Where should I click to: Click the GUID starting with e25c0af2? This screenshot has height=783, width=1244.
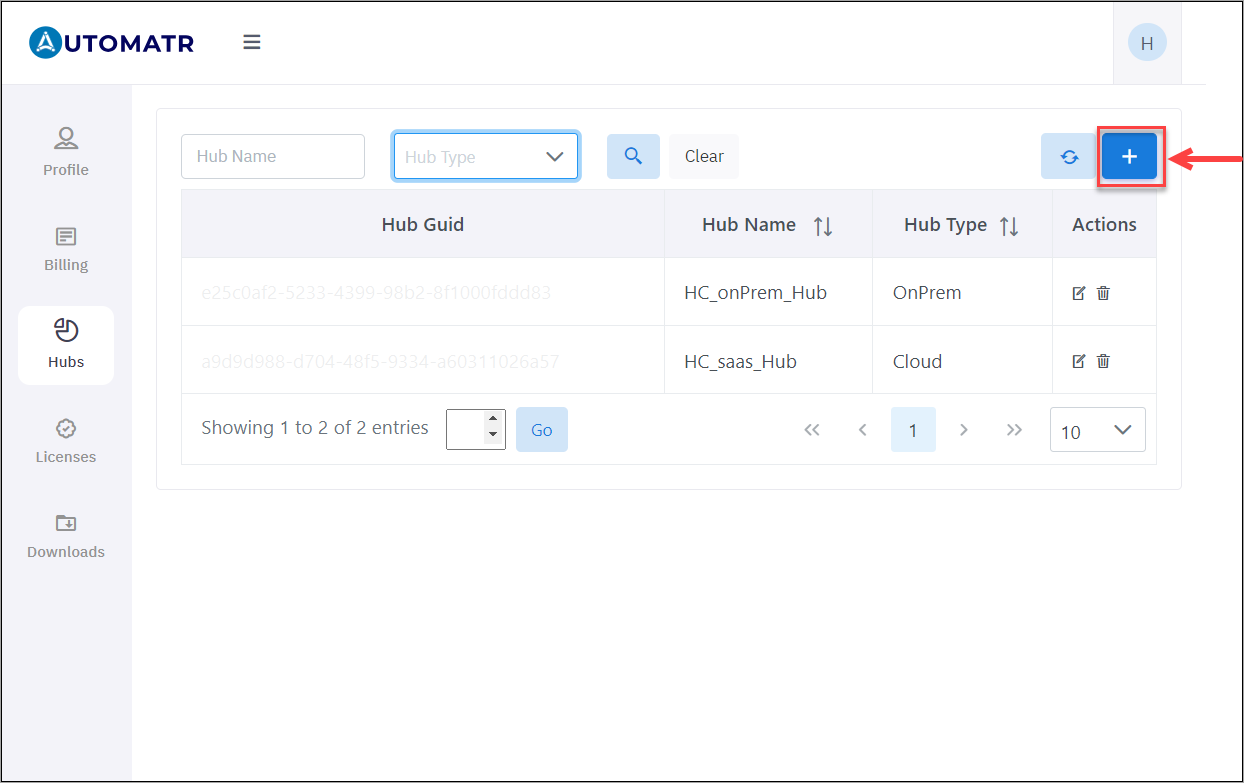click(x=376, y=293)
